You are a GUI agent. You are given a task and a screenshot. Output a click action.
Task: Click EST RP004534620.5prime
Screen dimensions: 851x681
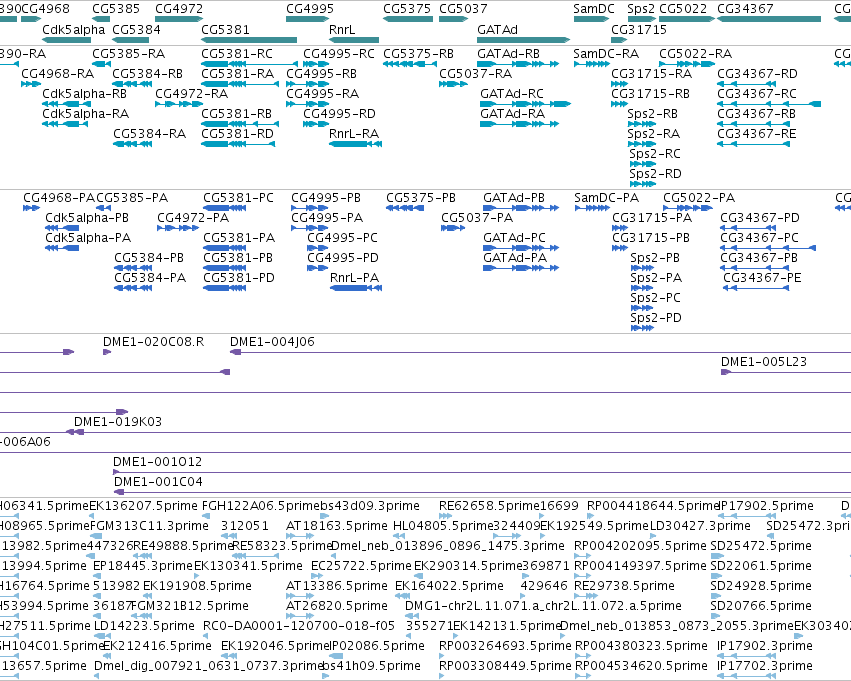coord(641,665)
